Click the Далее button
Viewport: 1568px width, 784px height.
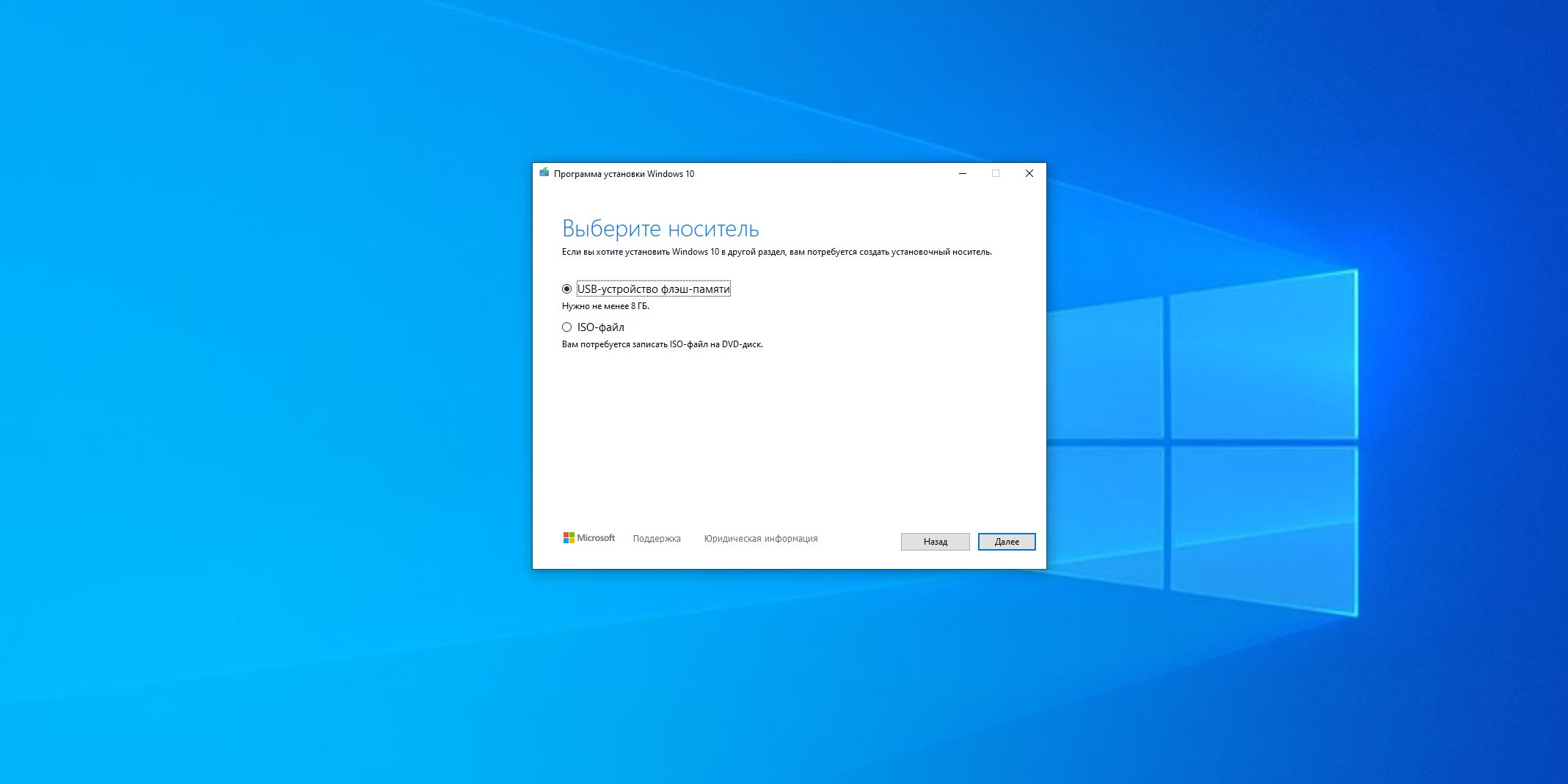pos(1007,542)
